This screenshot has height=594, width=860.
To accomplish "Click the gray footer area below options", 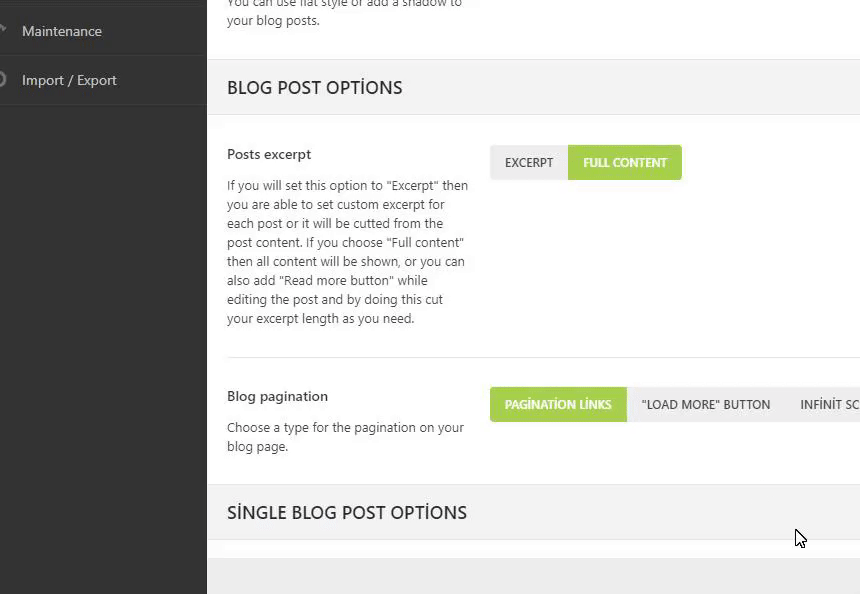I will 530,577.
